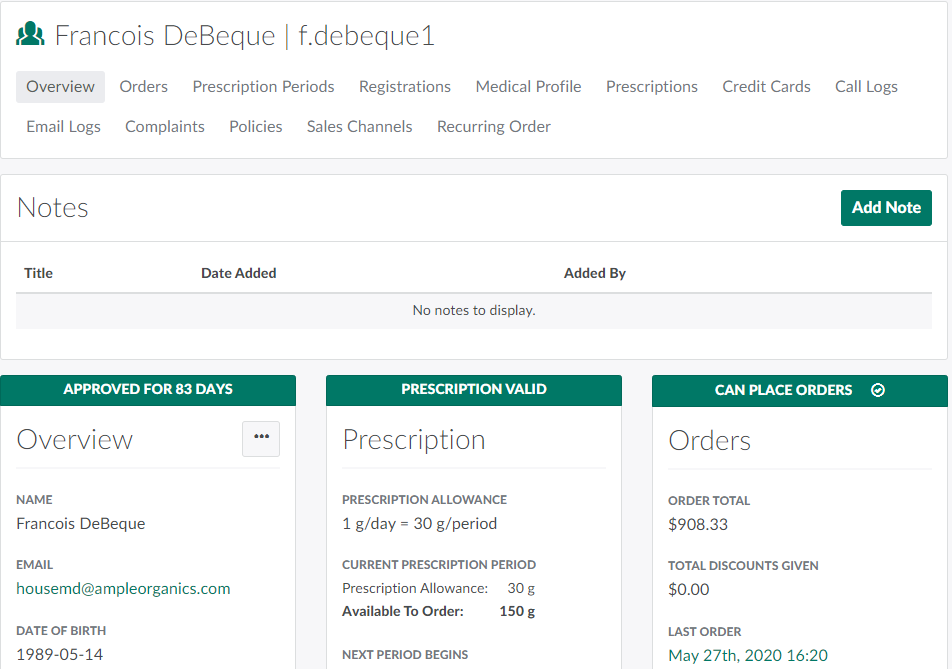
Task: Go to the Sales Channels tab
Action: click(359, 127)
